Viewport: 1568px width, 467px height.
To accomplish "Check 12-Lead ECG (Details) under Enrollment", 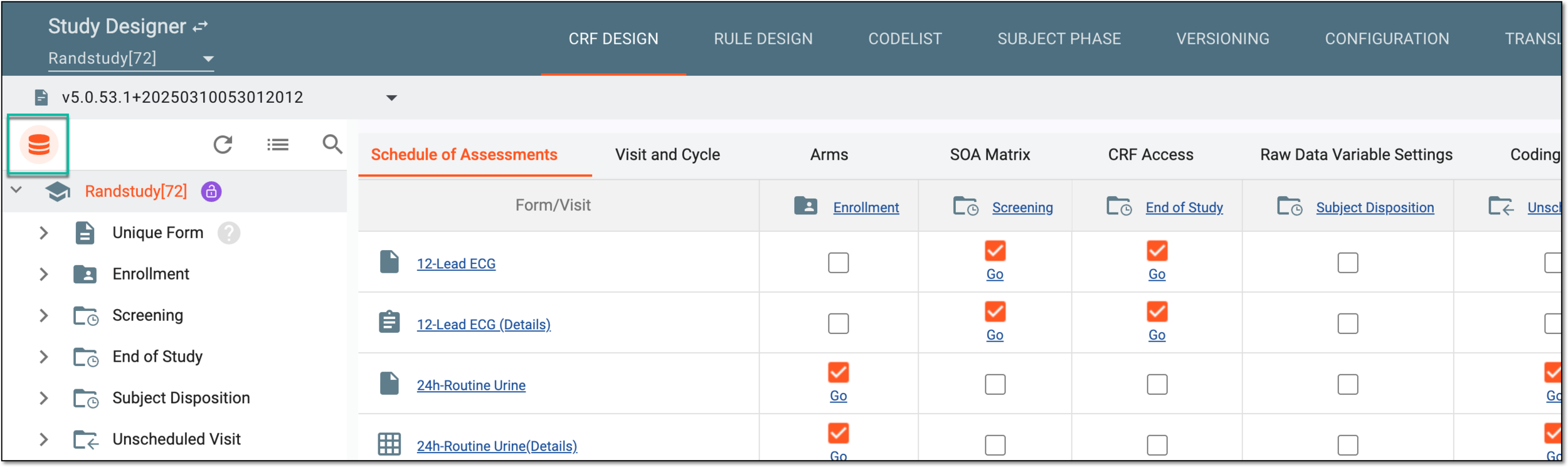I will pos(838,323).
